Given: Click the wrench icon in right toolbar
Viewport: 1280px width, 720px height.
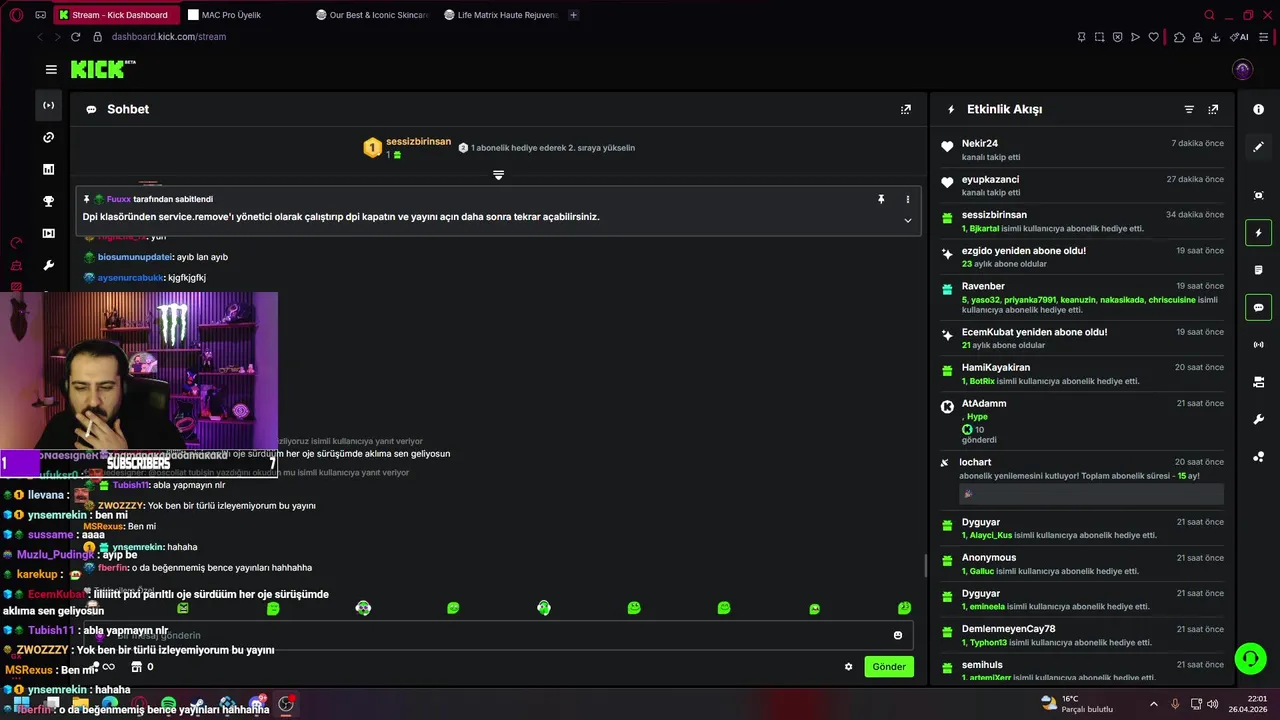Looking at the screenshot, I should click(1259, 419).
